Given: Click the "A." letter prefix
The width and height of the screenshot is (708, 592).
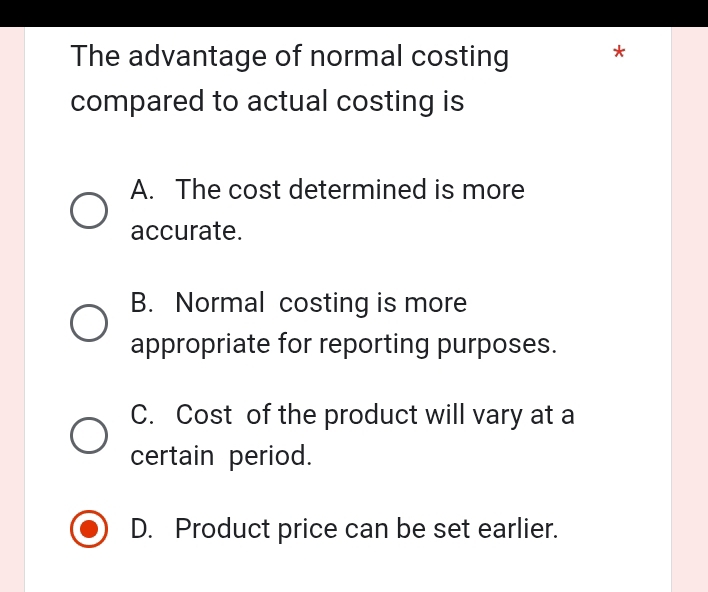Looking at the screenshot, I should pos(143,190).
